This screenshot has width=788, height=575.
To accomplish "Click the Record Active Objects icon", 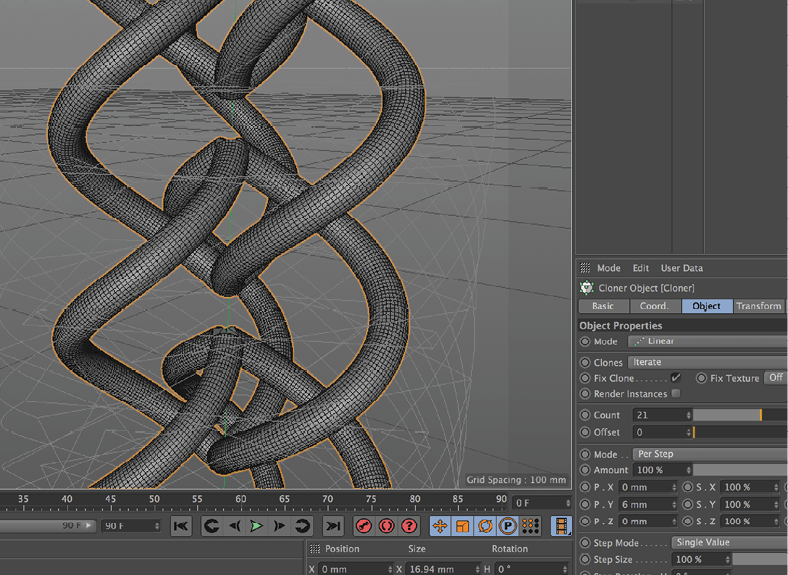I will pos(364,526).
